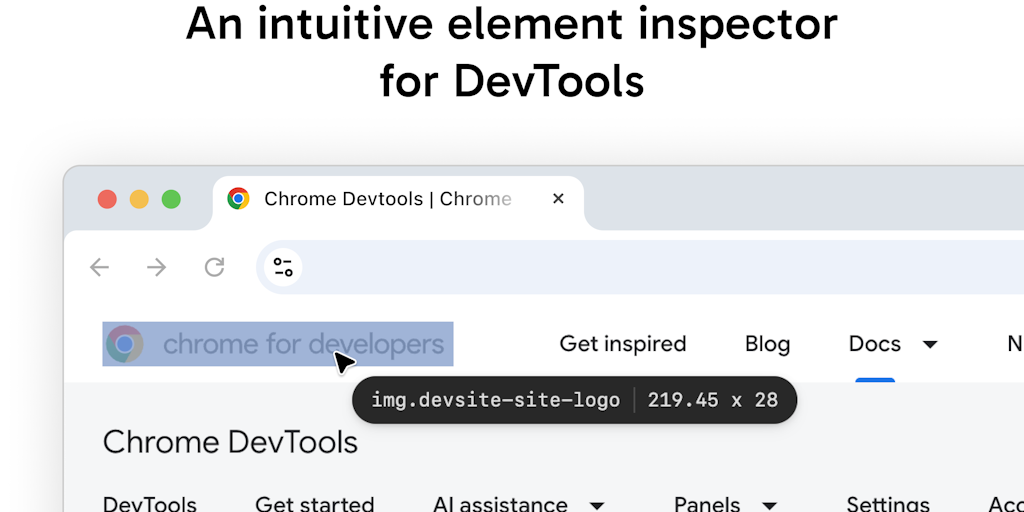
Task: Select the Chrome Devtools browser tab
Action: [387, 199]
